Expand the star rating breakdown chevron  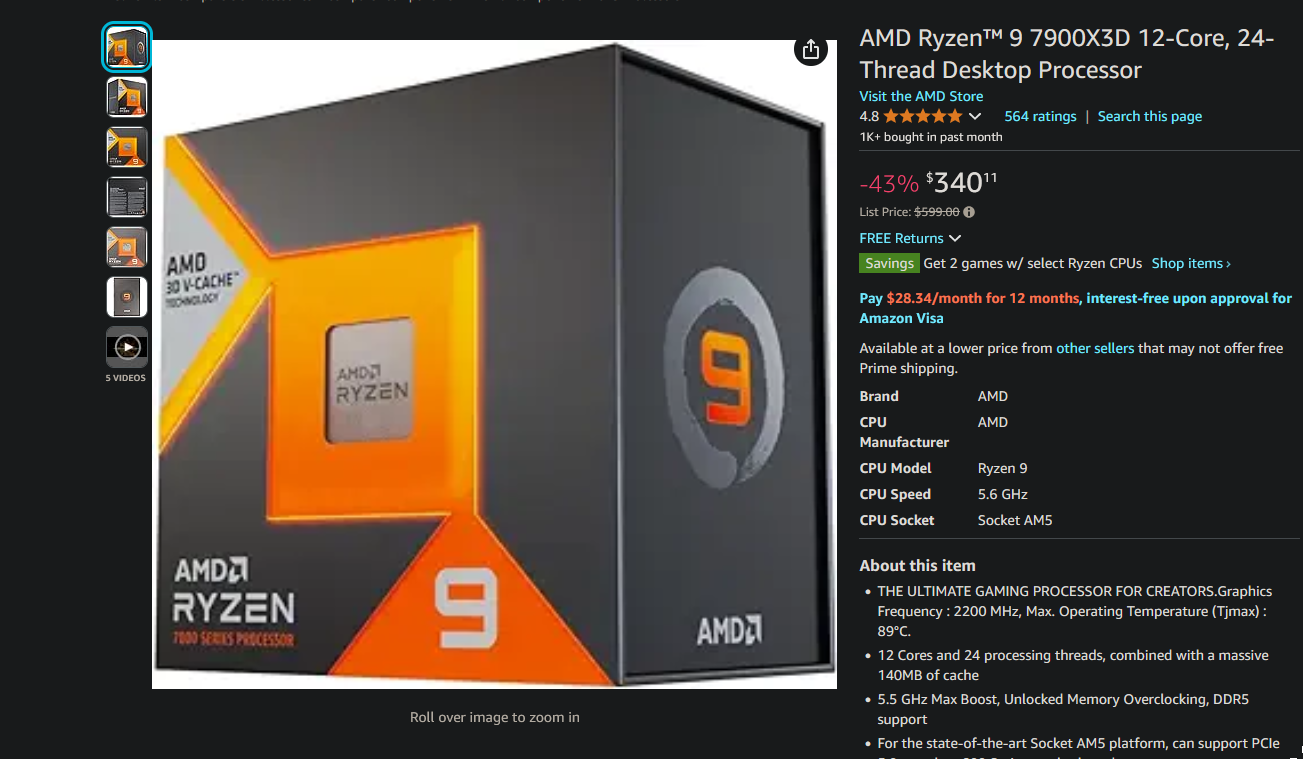(x=975, y=117)
